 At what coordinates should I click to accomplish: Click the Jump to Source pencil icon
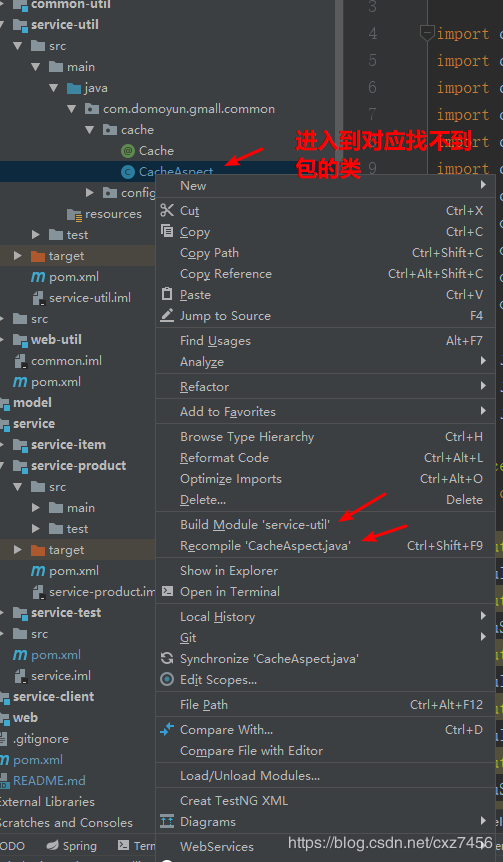tap(167, 316)
